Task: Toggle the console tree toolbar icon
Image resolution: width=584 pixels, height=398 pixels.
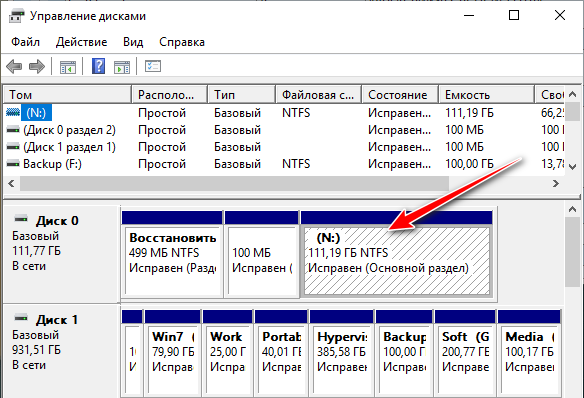Action: coord(68,67)
